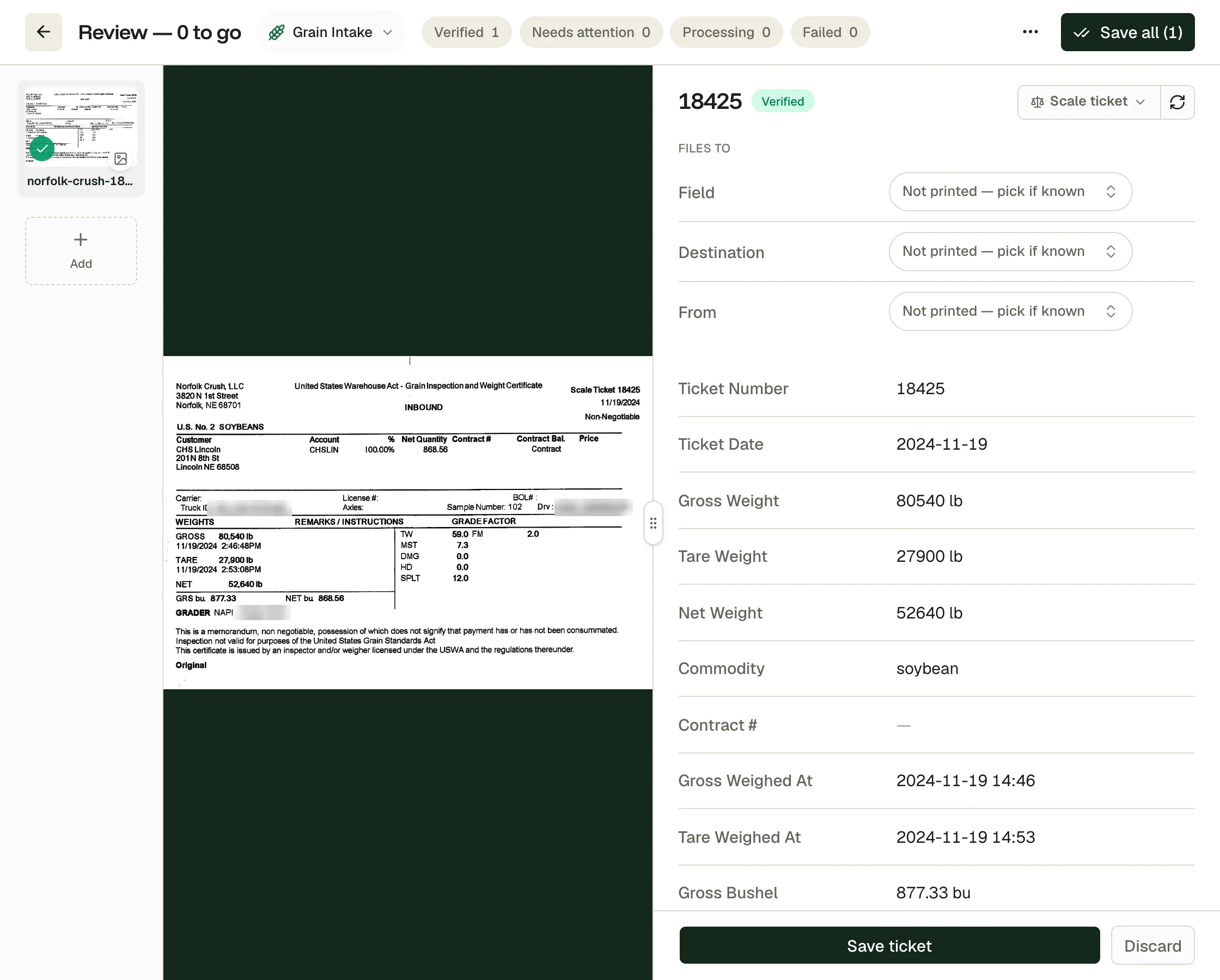Click the Gross Weight value field

(929, 501)
